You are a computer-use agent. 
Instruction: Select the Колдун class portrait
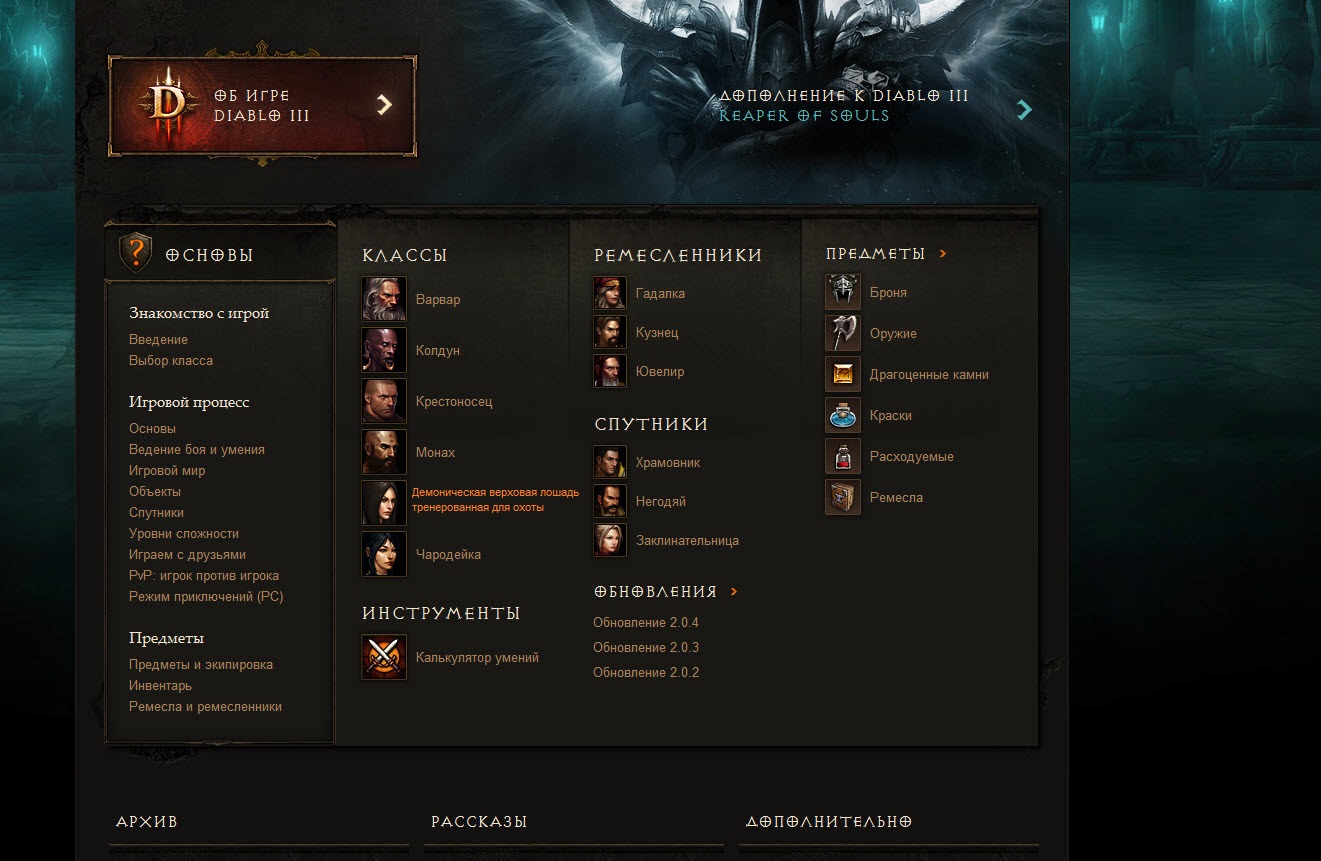[384, 350]
